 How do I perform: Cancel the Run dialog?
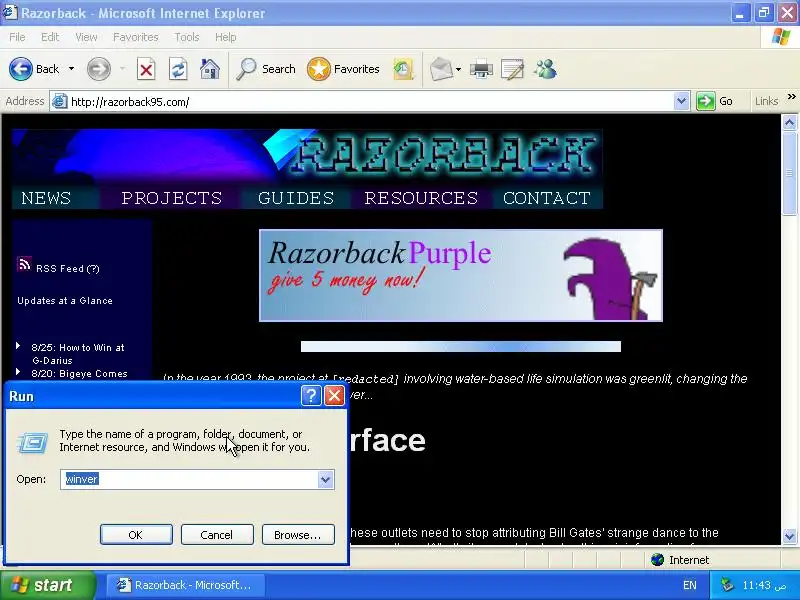216,535
